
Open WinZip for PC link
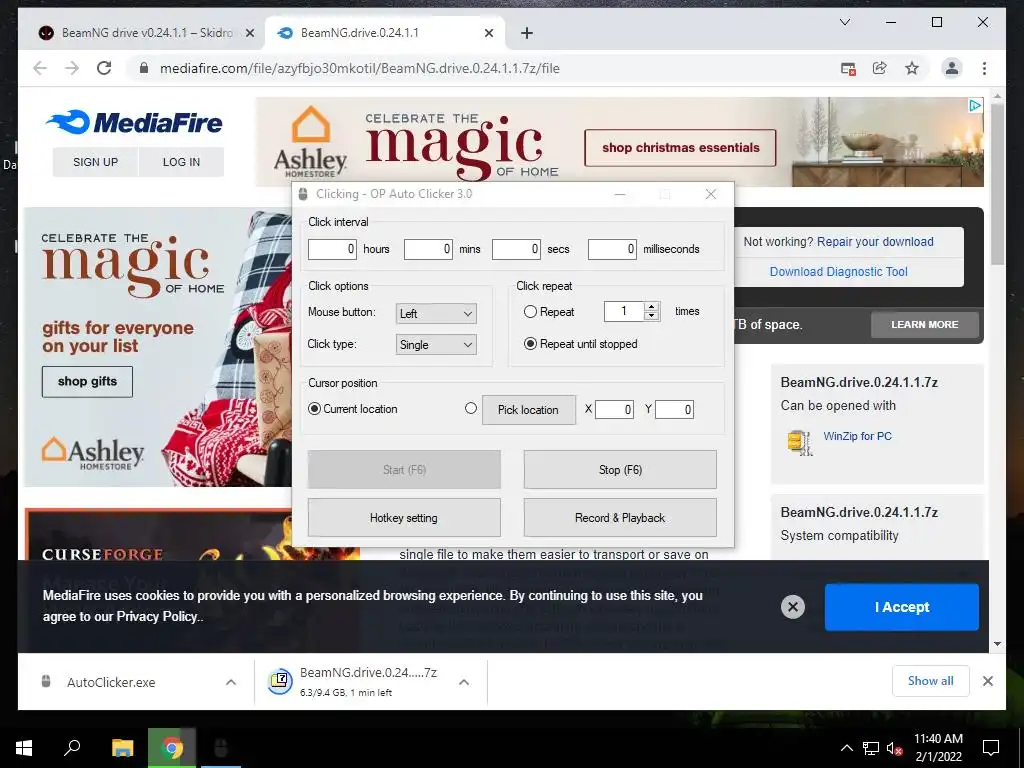(857, 436)
